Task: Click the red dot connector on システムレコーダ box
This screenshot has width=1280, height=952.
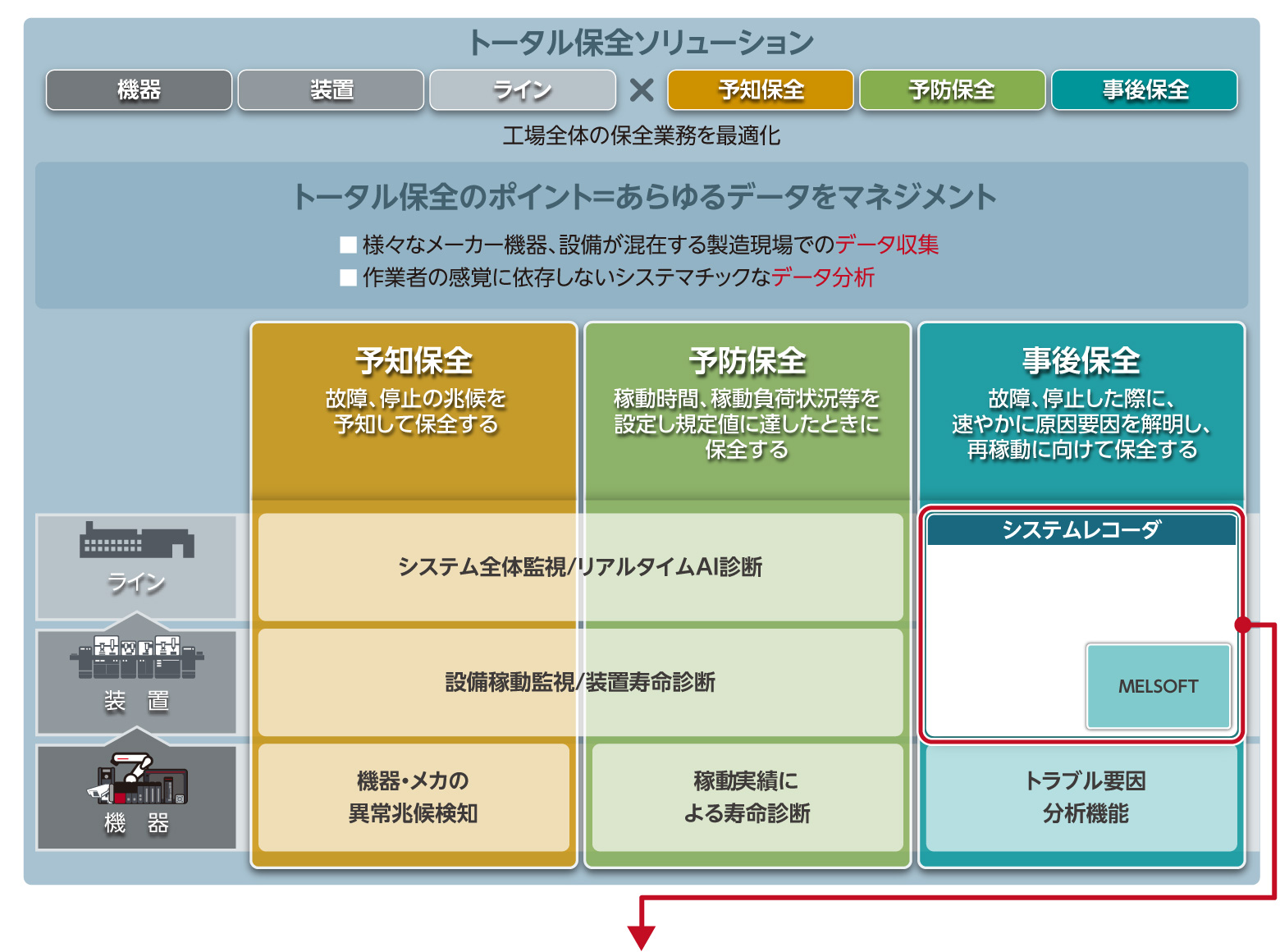Action: point(1243,625)
